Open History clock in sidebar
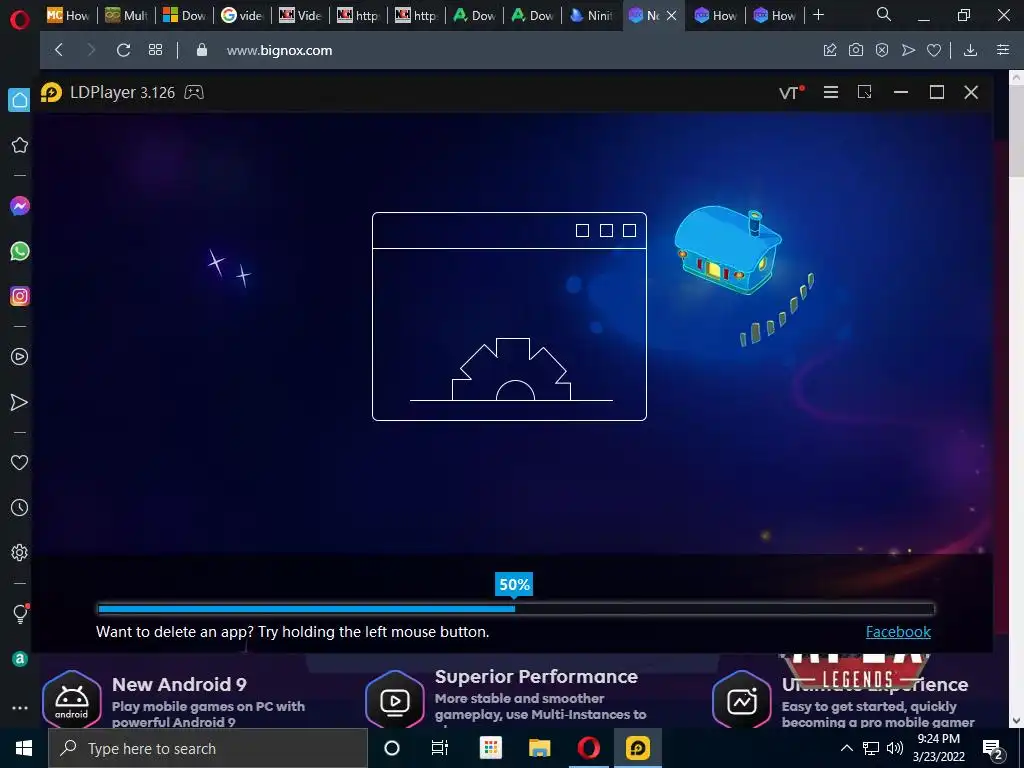 tap(20, 507)
